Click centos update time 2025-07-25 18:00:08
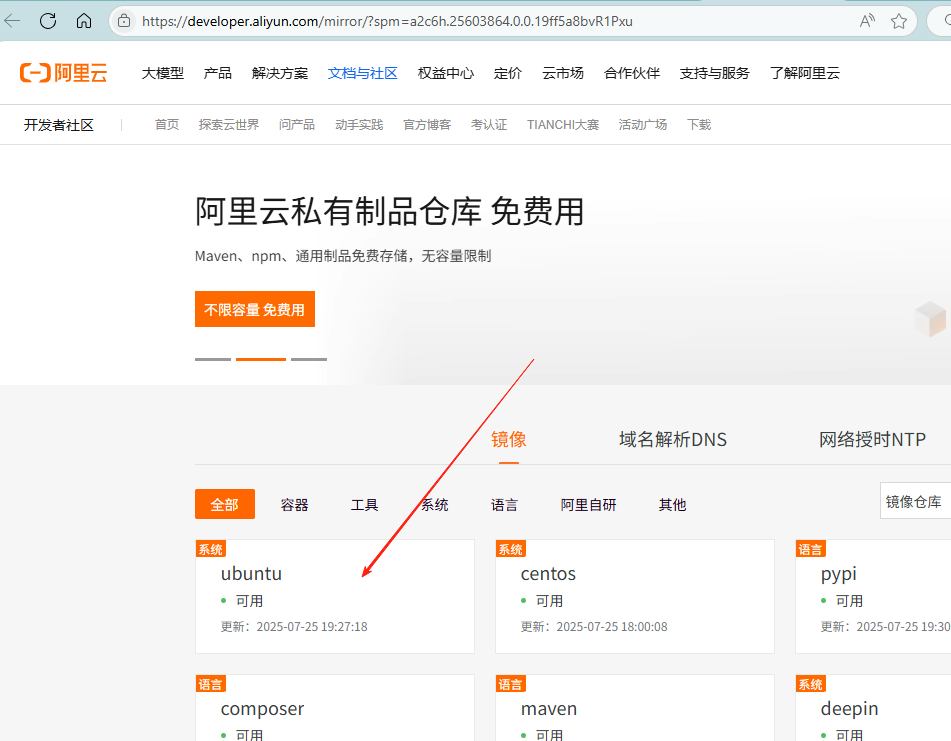Screen dimensions: 951x741 [594, 626]
